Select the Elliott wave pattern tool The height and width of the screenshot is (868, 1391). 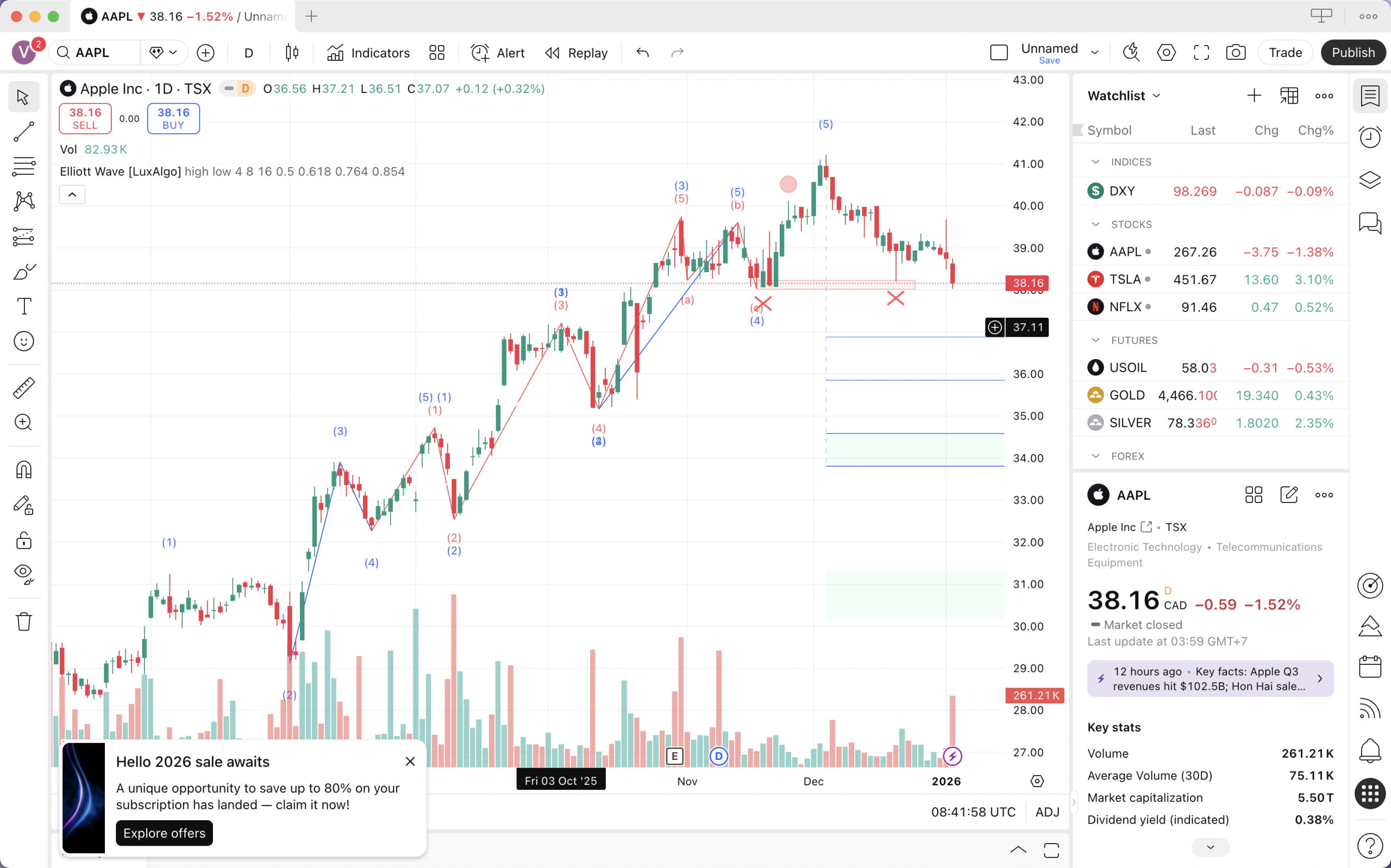click(23, 201)
